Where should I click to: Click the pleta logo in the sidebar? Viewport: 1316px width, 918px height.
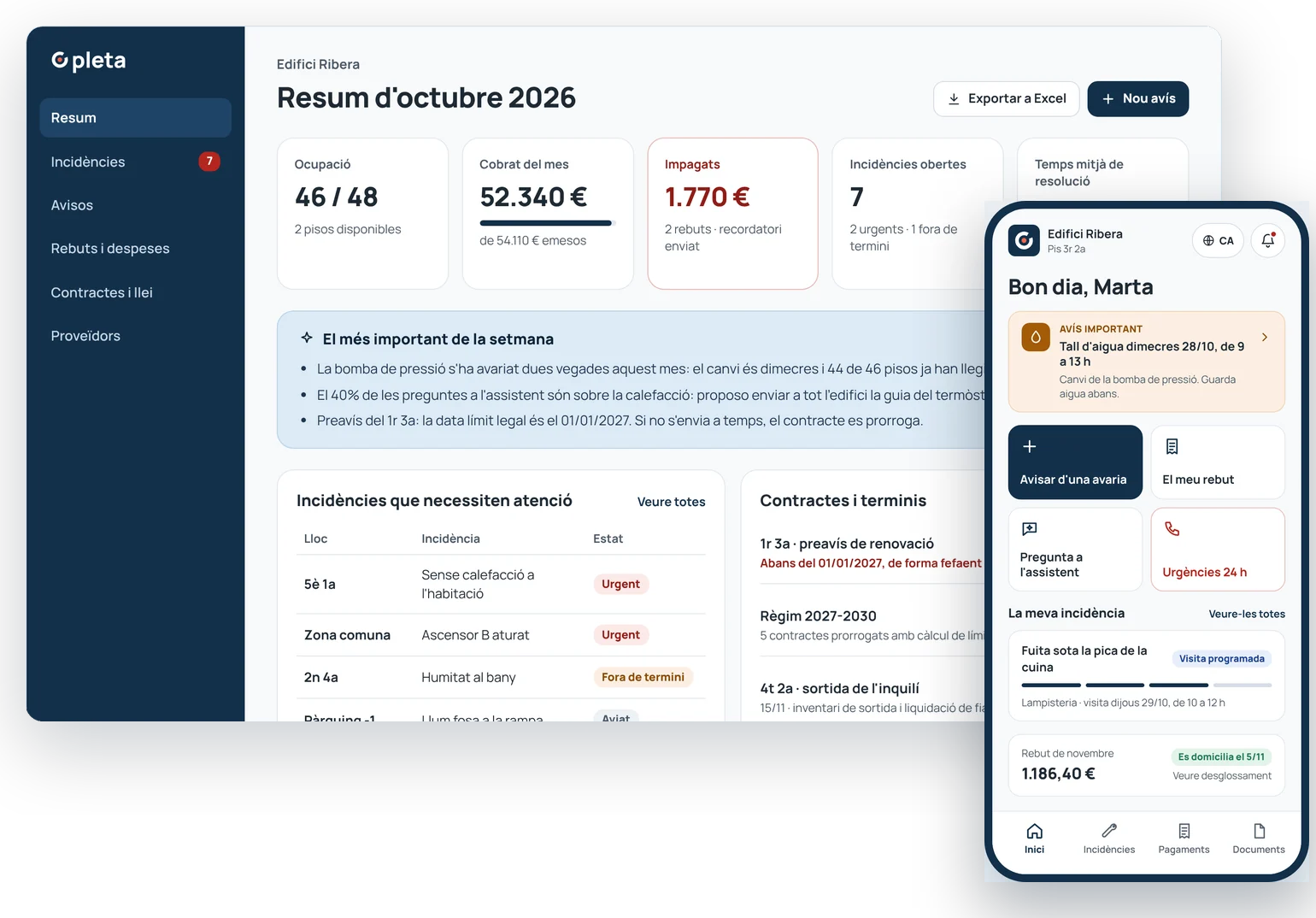point(89,61)
